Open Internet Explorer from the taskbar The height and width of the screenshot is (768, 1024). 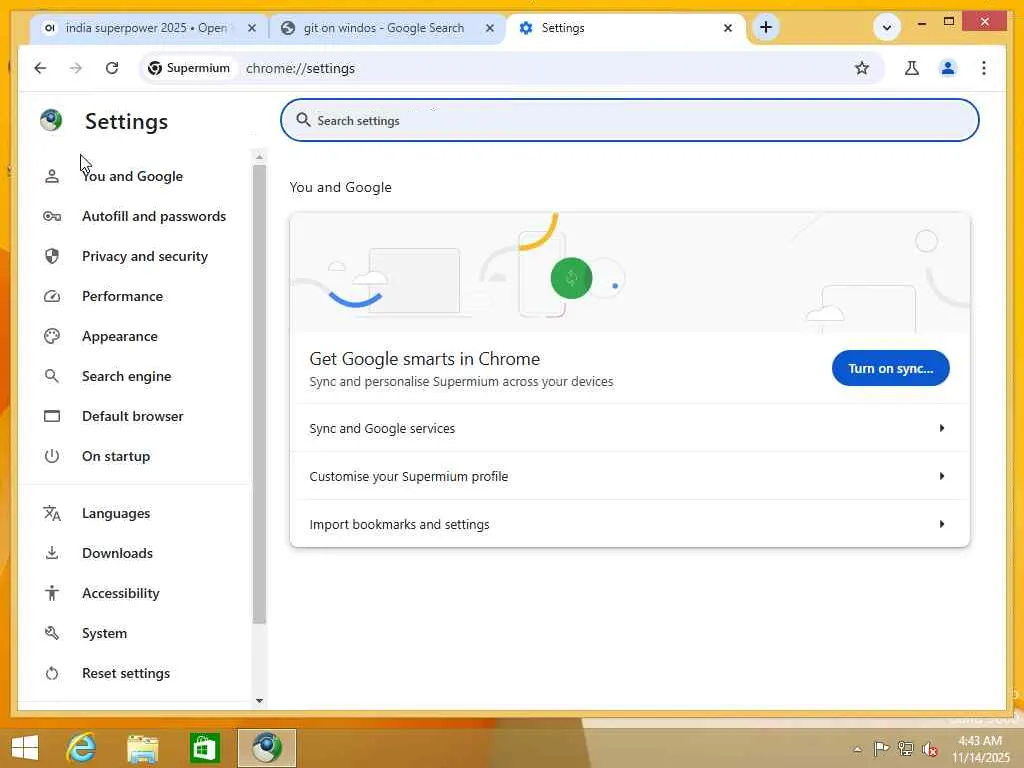82,748
